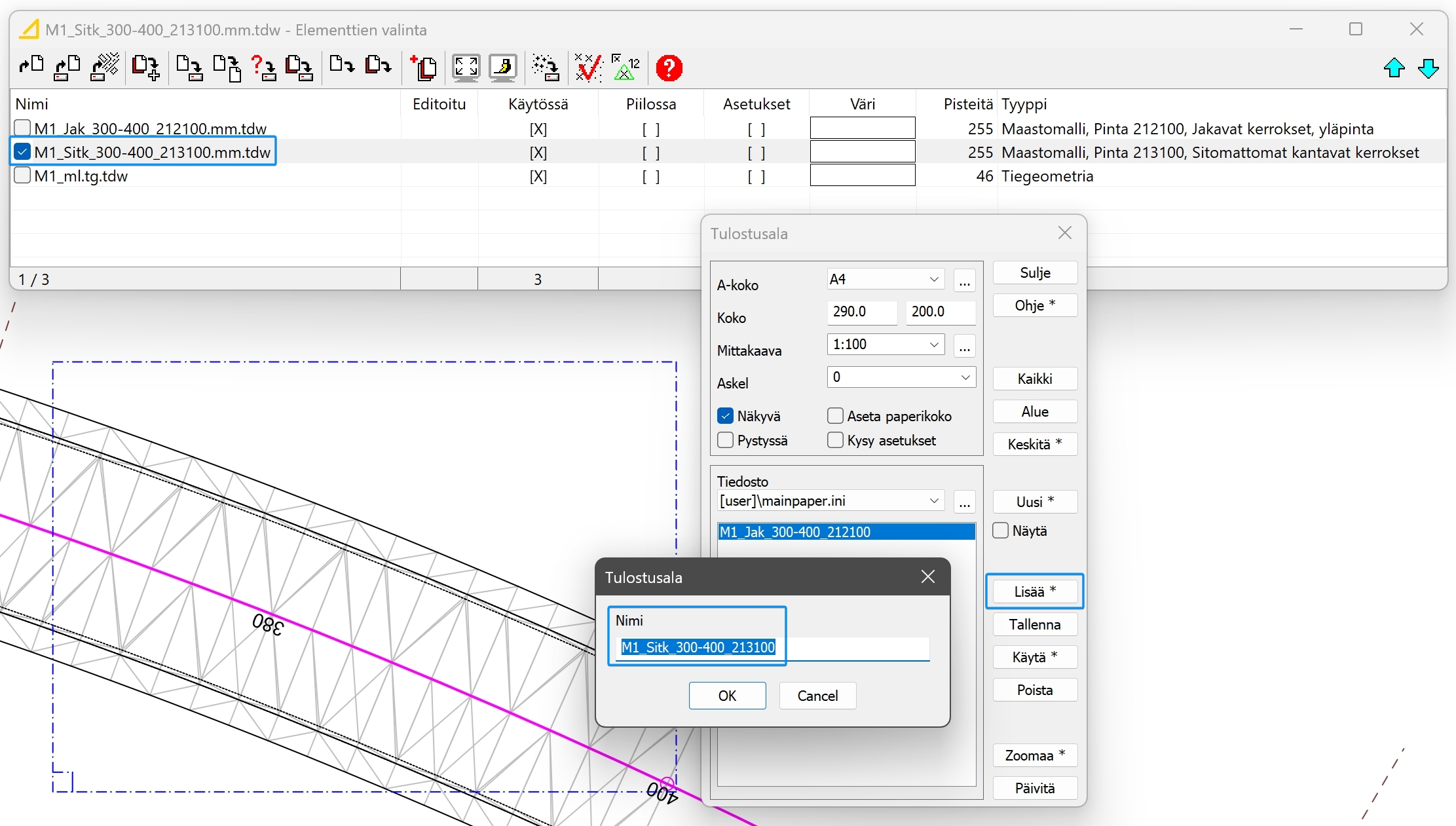Open the Tiedosto dropdown with mainpaper.ini
1456x826 pixels.
click(831, 501)
